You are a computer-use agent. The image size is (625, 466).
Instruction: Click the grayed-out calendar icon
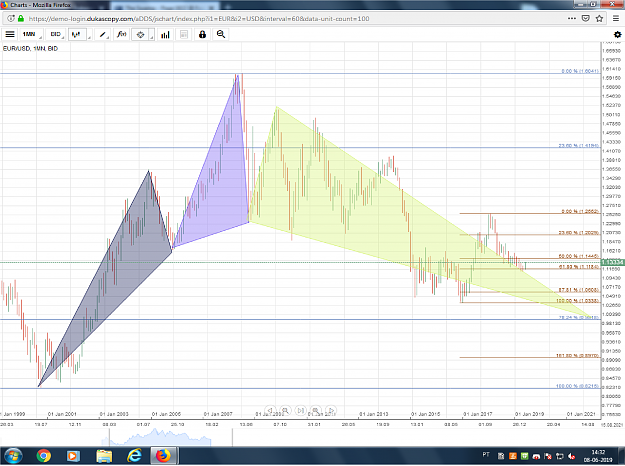tap(184, 35)
